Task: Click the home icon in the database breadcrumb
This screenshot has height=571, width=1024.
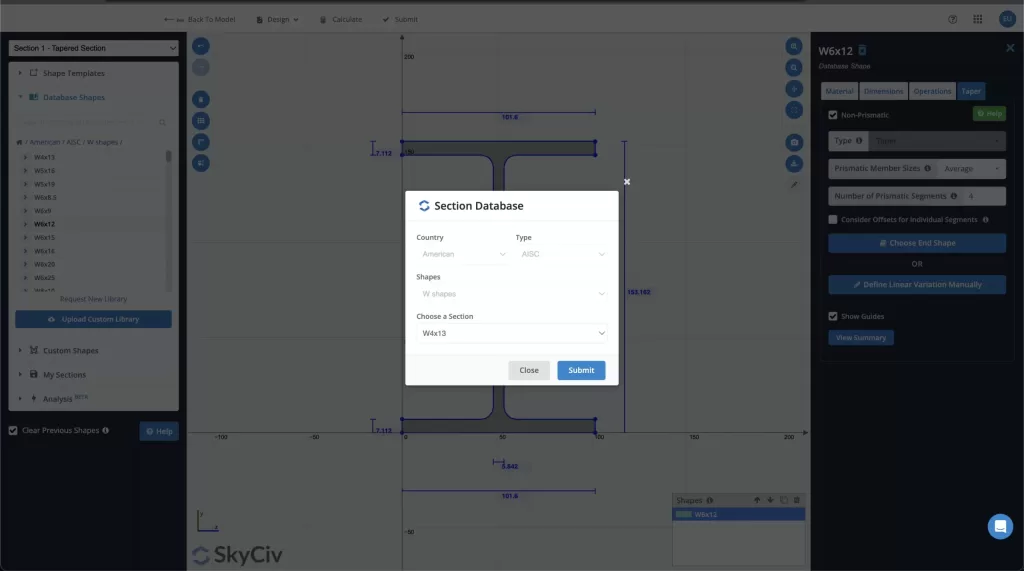Action: [19, 142]
